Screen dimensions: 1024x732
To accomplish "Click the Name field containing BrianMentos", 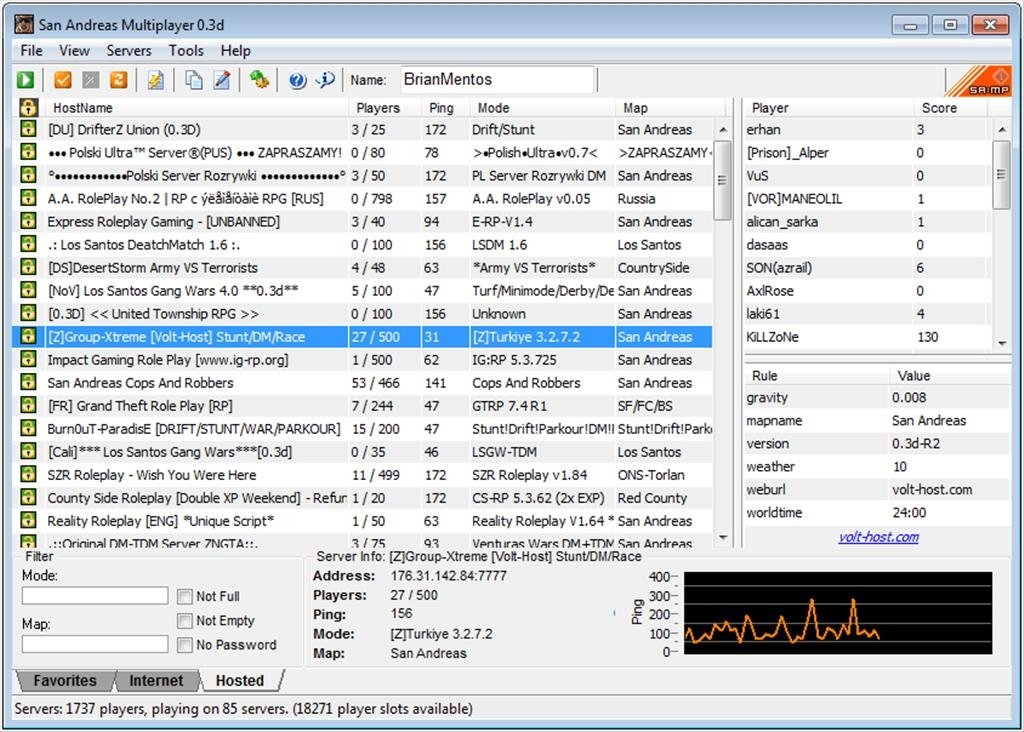I will pos(497,80).
